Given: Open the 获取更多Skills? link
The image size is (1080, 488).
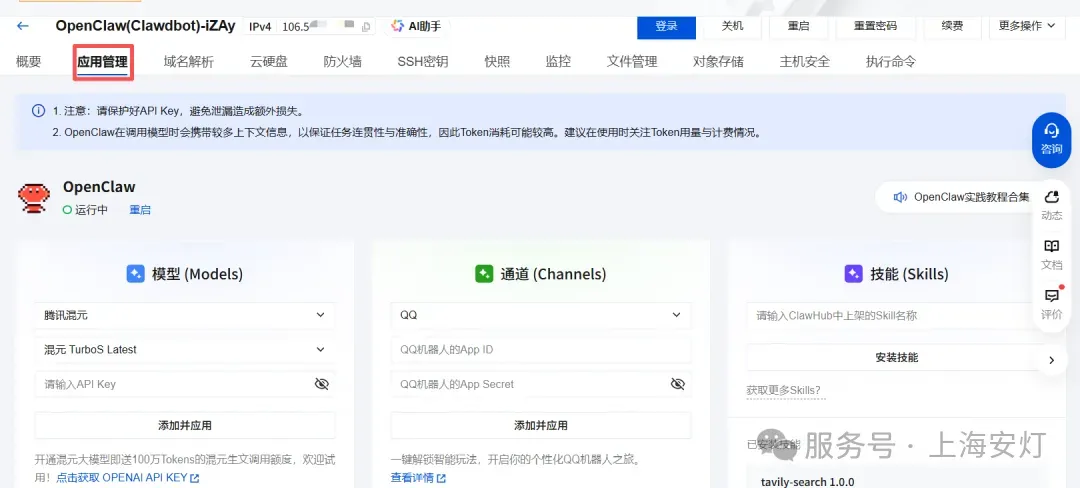Looking at the screenshot, I should point(784,390).
